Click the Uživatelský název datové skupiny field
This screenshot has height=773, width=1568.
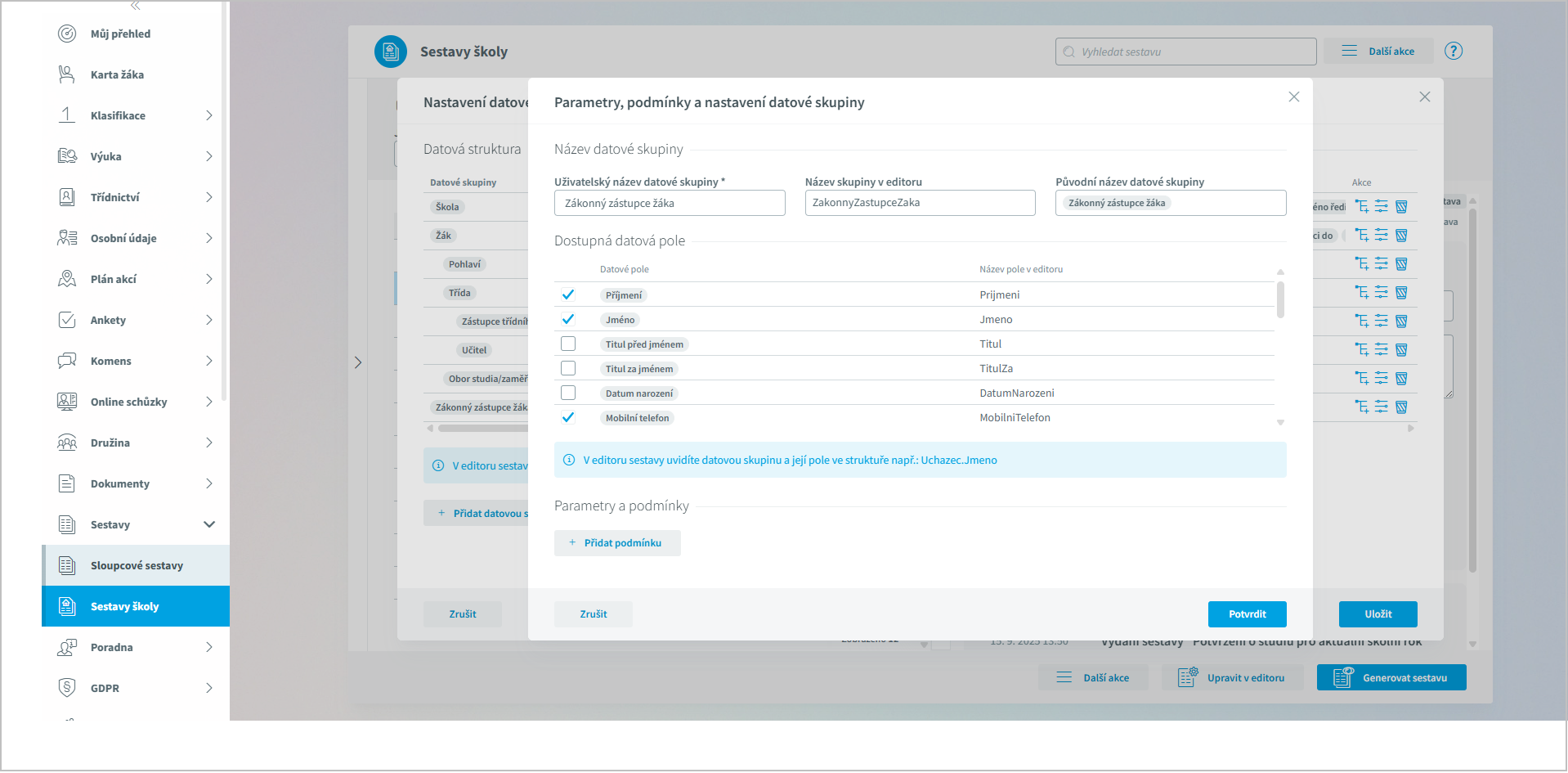(x=670, y=203)
